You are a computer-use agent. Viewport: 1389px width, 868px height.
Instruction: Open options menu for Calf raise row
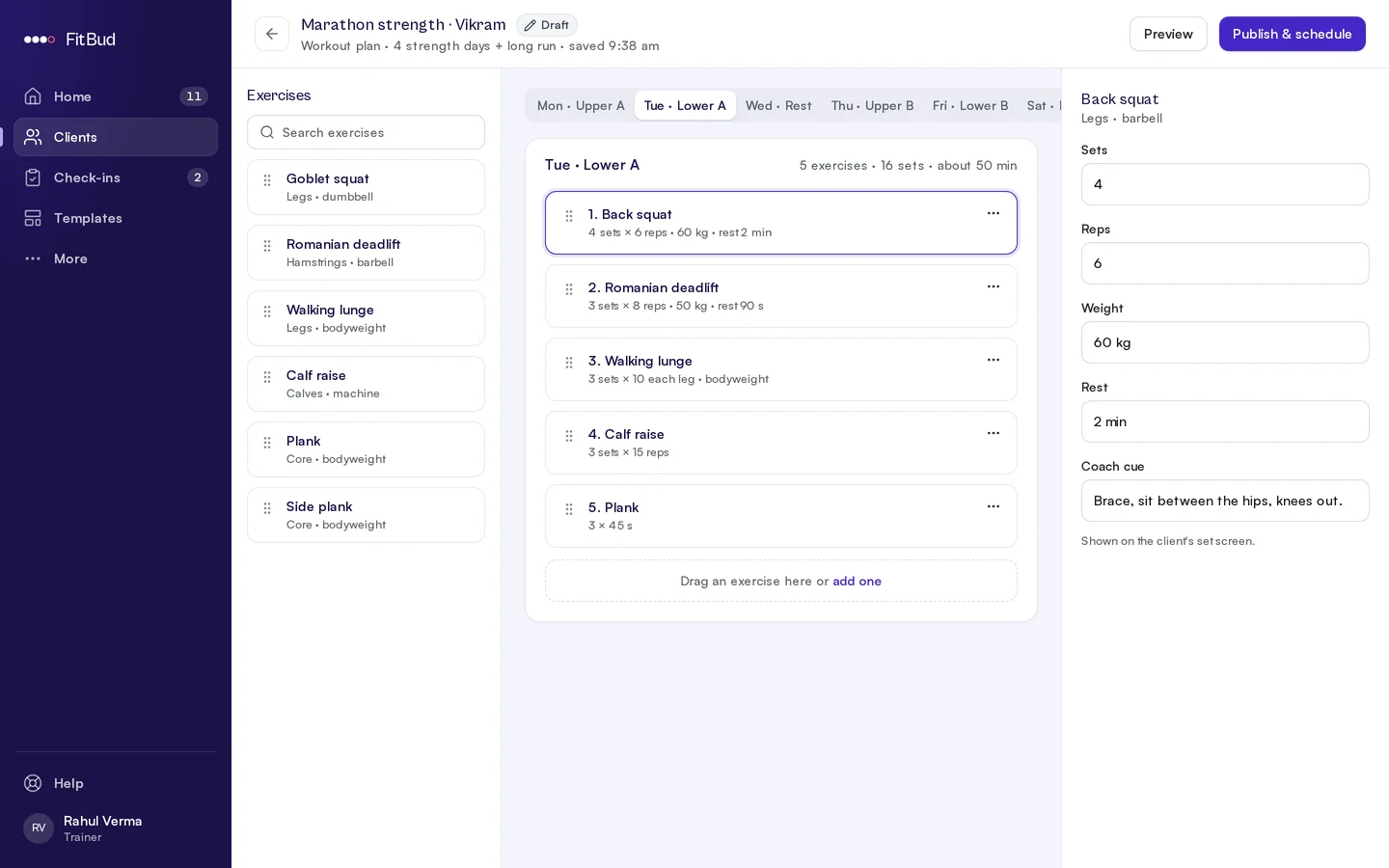tap(994, 433)
